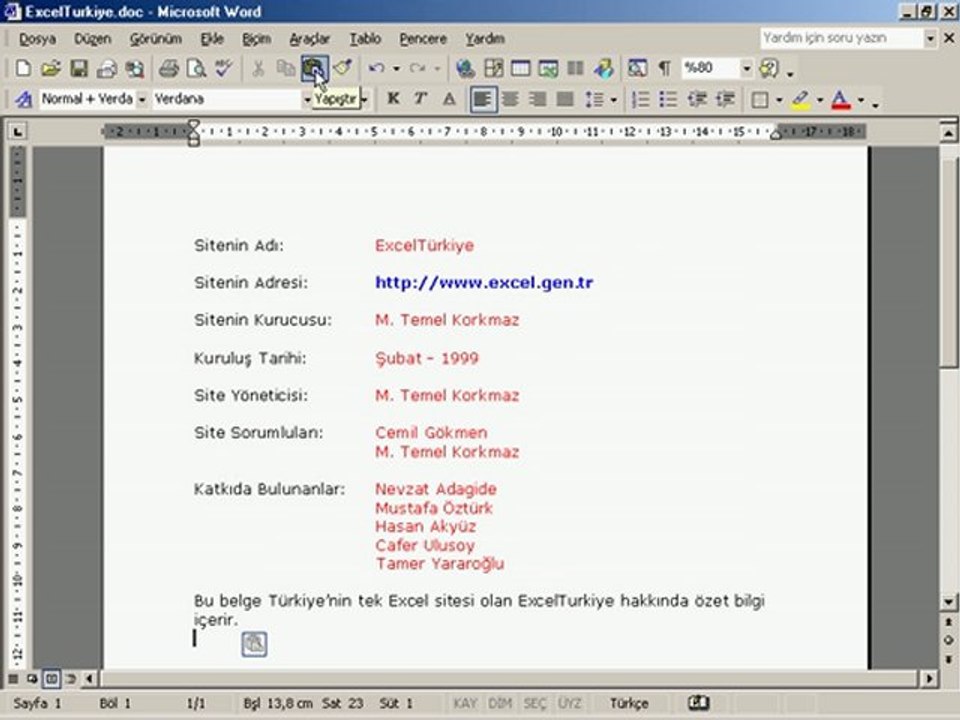Open the Dosya menu
This screenshot has width=960, height=720.
tap(37, 39)
